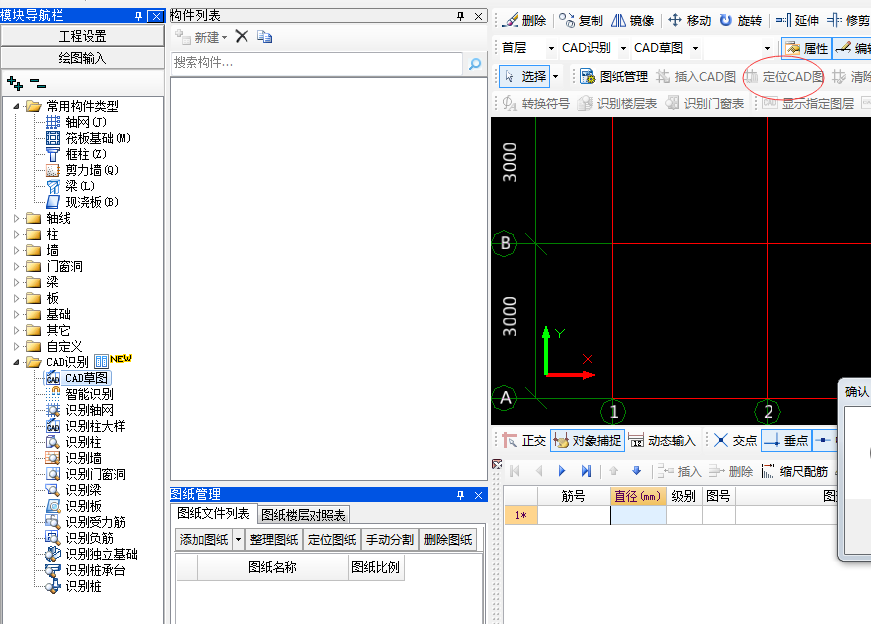Click into the 搜索构件 search field
The height and width of the screenshot is (624, 871).
(317, 63)
